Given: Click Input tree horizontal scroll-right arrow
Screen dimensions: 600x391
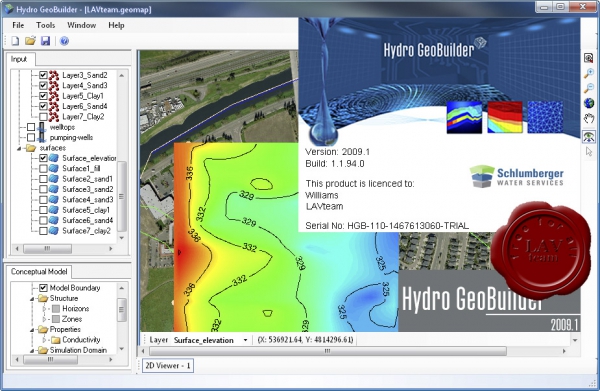Looking at the screenshot, I should (x=111, y=249).
